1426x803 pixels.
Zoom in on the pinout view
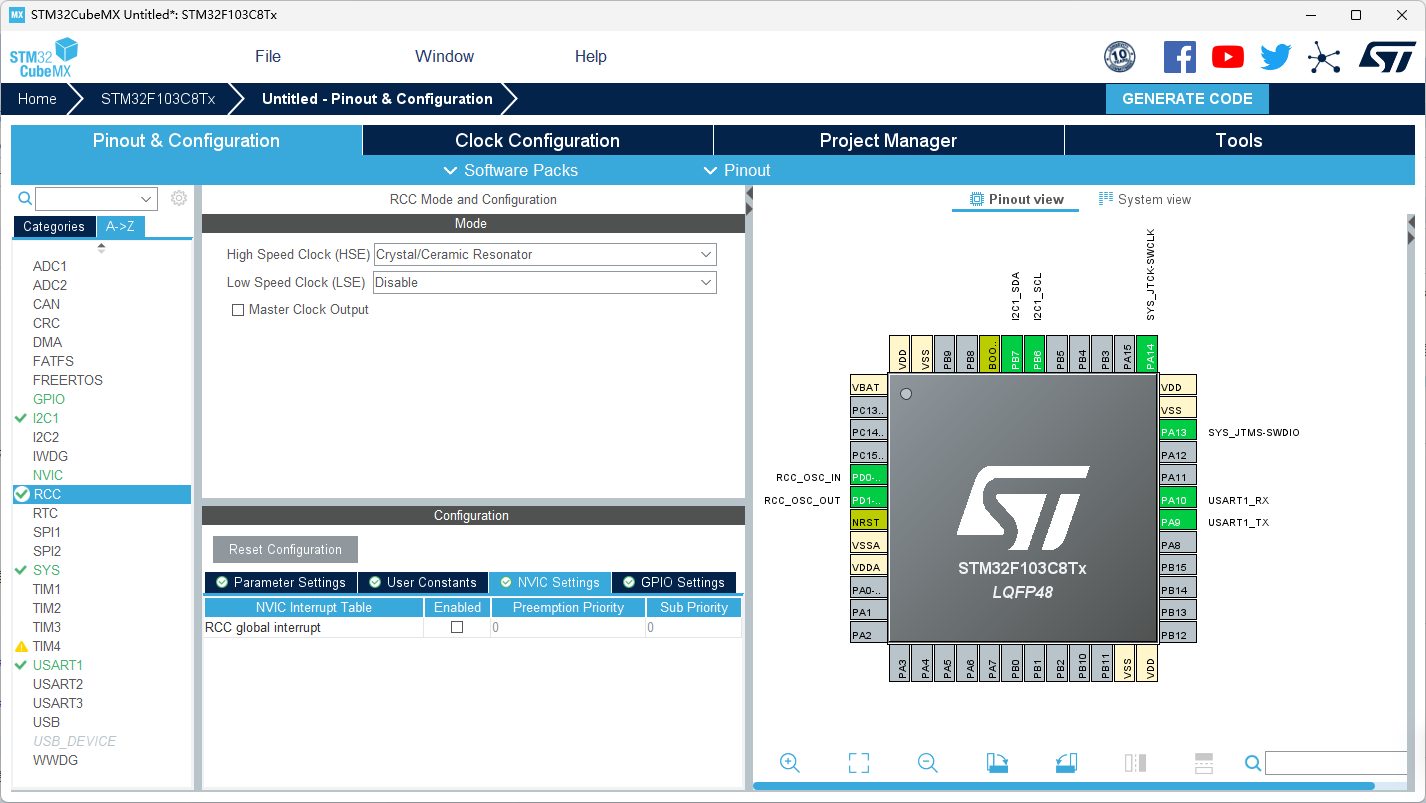(790, 763)
